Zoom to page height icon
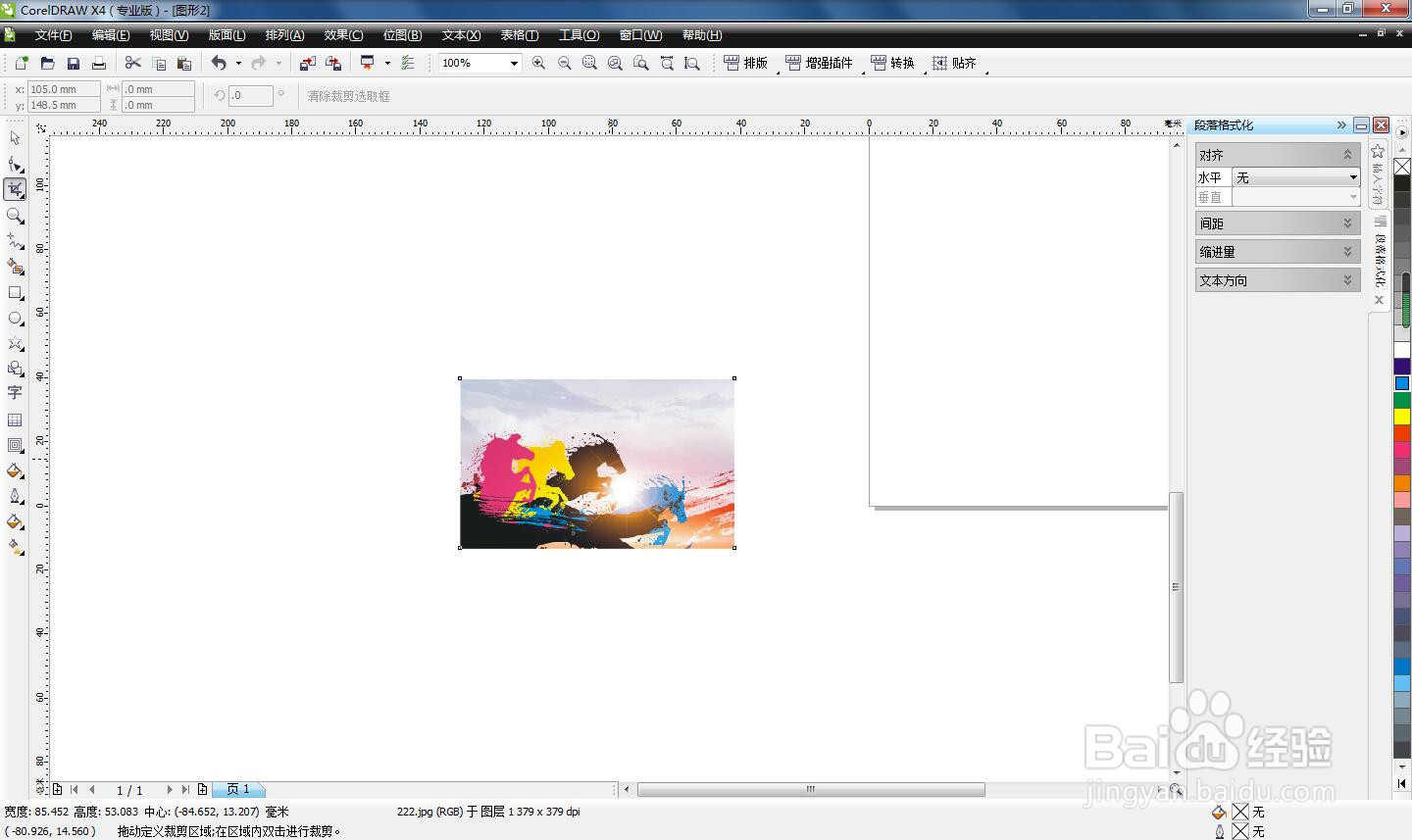Screen dimensions: 1412x840 (692, 63)
